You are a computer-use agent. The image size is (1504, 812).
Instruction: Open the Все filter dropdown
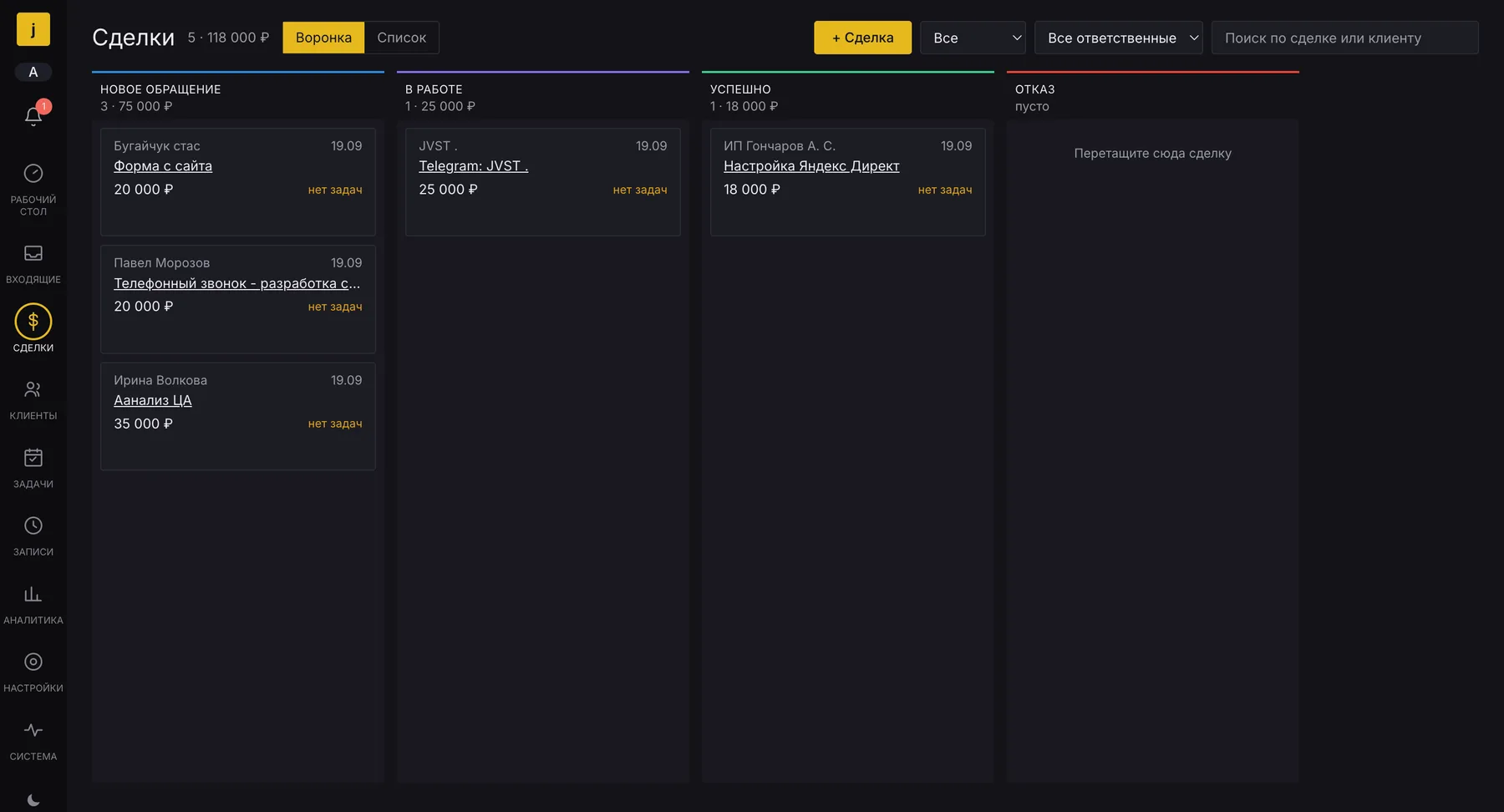point(973,38)
